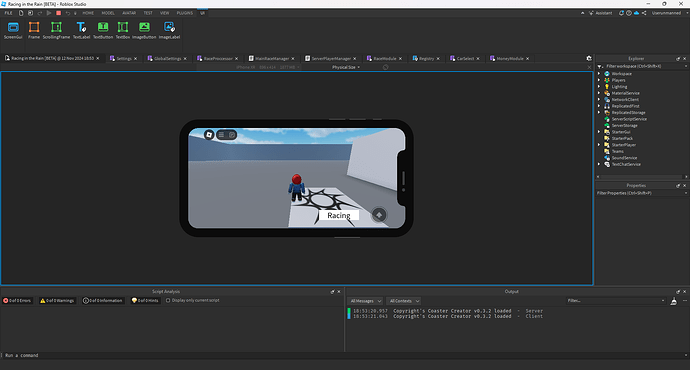Clear the Output with broom icon

pos(673,301)
